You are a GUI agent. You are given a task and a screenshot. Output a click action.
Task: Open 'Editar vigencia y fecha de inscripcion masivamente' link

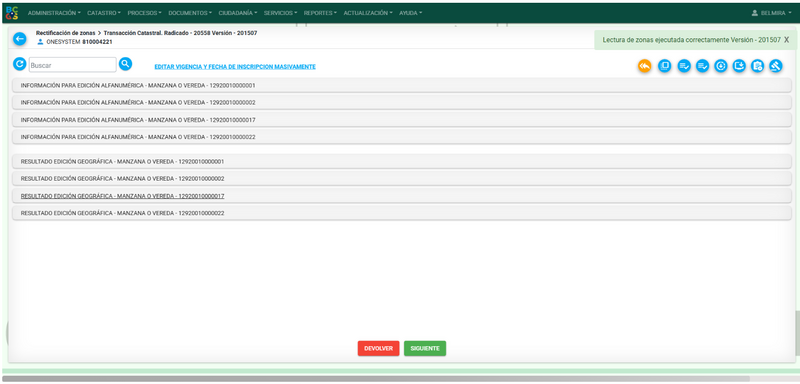click(x=235, y=67)
